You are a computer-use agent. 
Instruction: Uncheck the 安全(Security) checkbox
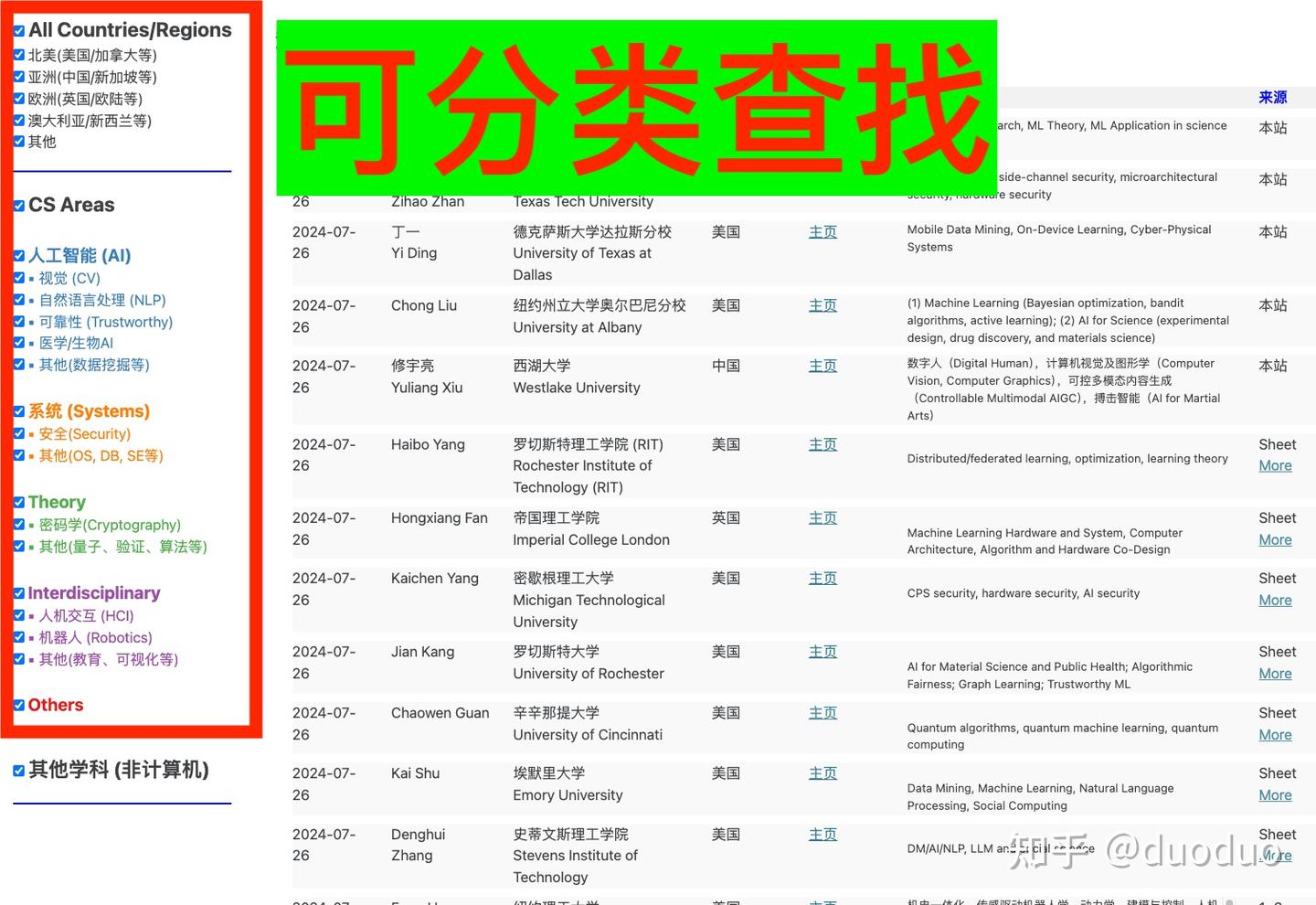(x=18, y=433)
